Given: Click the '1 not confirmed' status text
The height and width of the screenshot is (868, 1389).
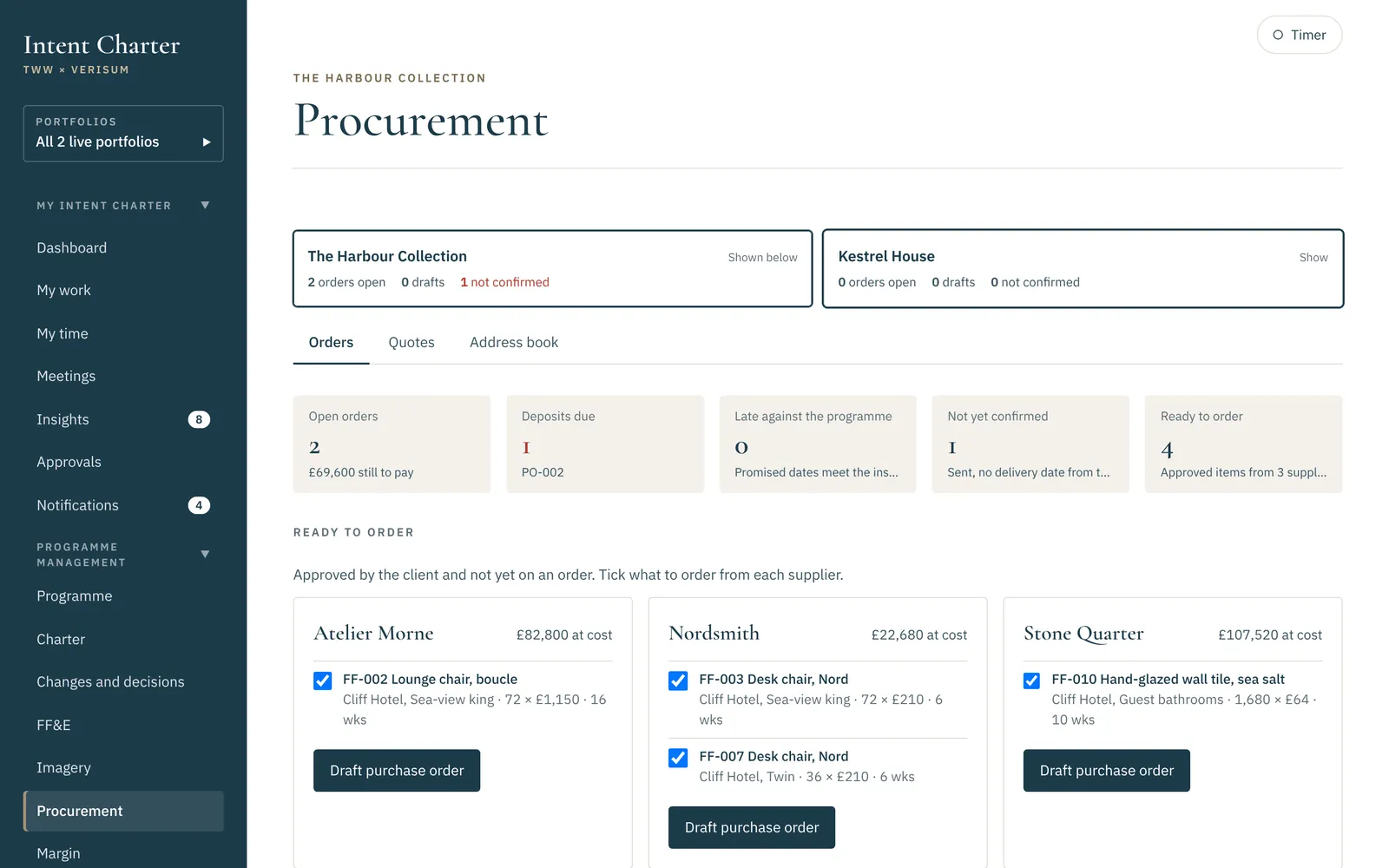Looking at the screenshot, I should point(504,282).
